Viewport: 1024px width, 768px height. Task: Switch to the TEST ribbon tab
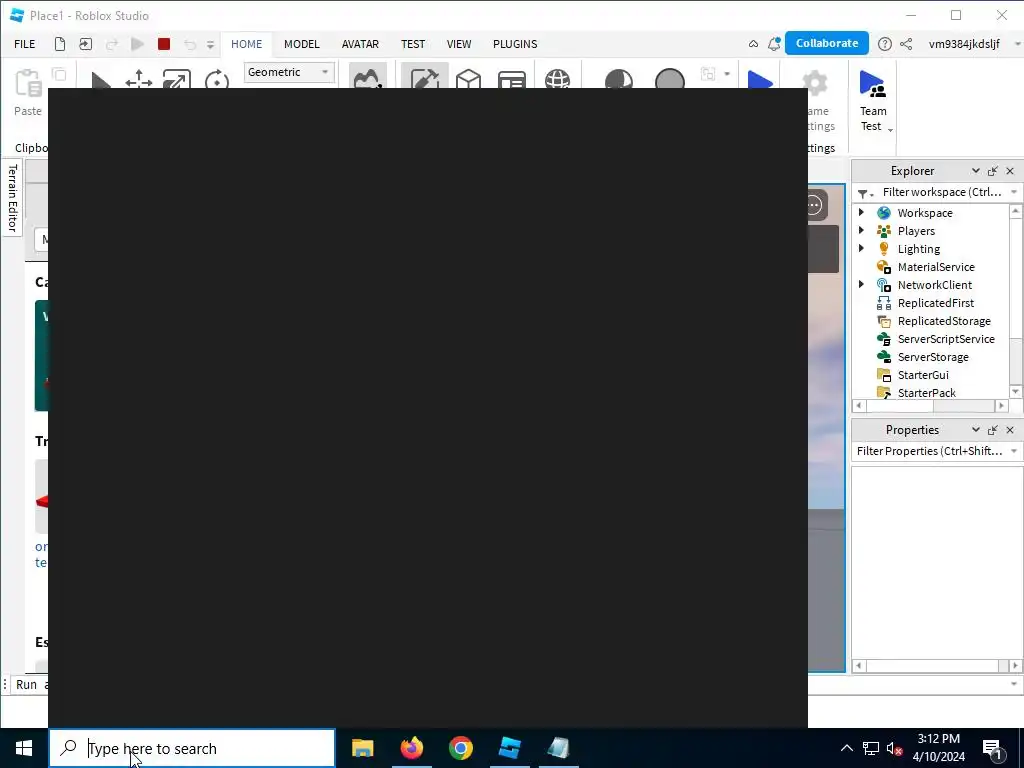[413, 44]
